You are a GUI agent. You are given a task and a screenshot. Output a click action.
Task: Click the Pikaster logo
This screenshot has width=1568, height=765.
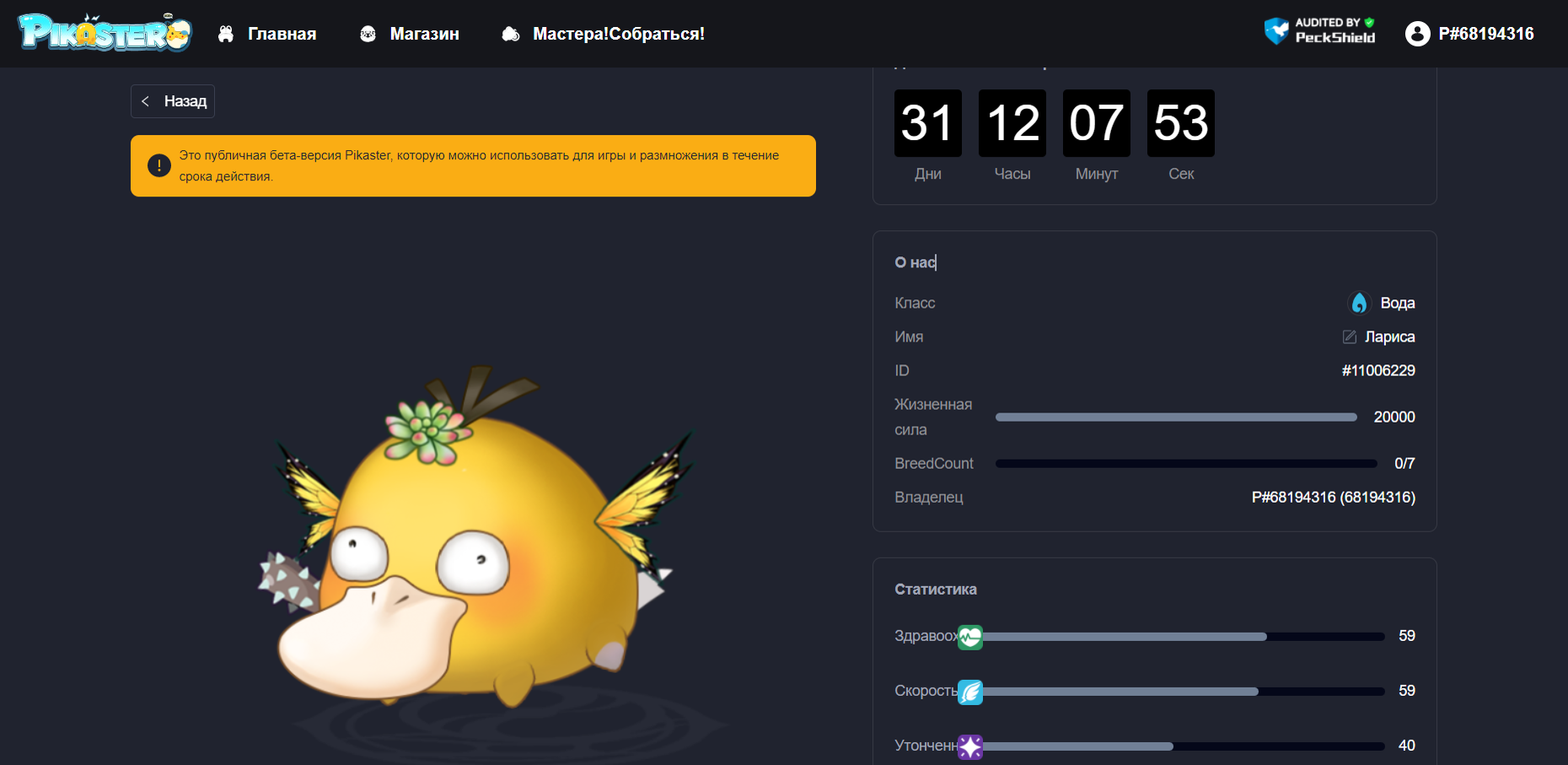[x=105, y=32]
